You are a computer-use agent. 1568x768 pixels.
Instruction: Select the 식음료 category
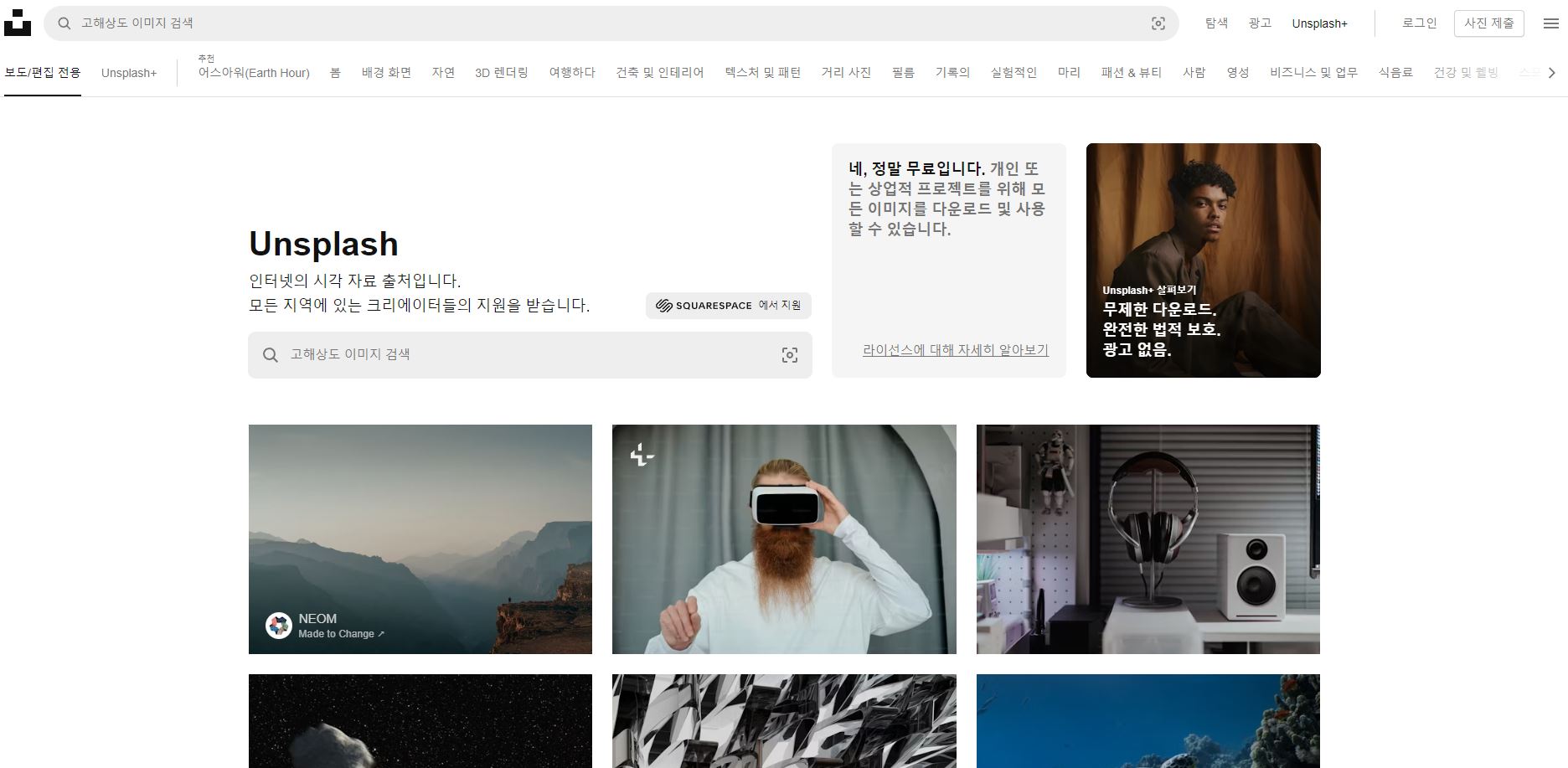tap(1395, 73)
